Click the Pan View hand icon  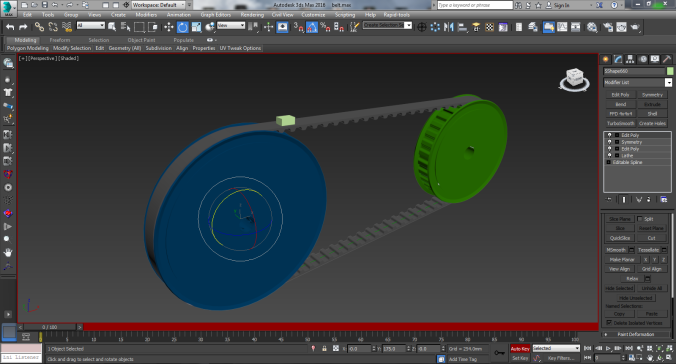650,358
